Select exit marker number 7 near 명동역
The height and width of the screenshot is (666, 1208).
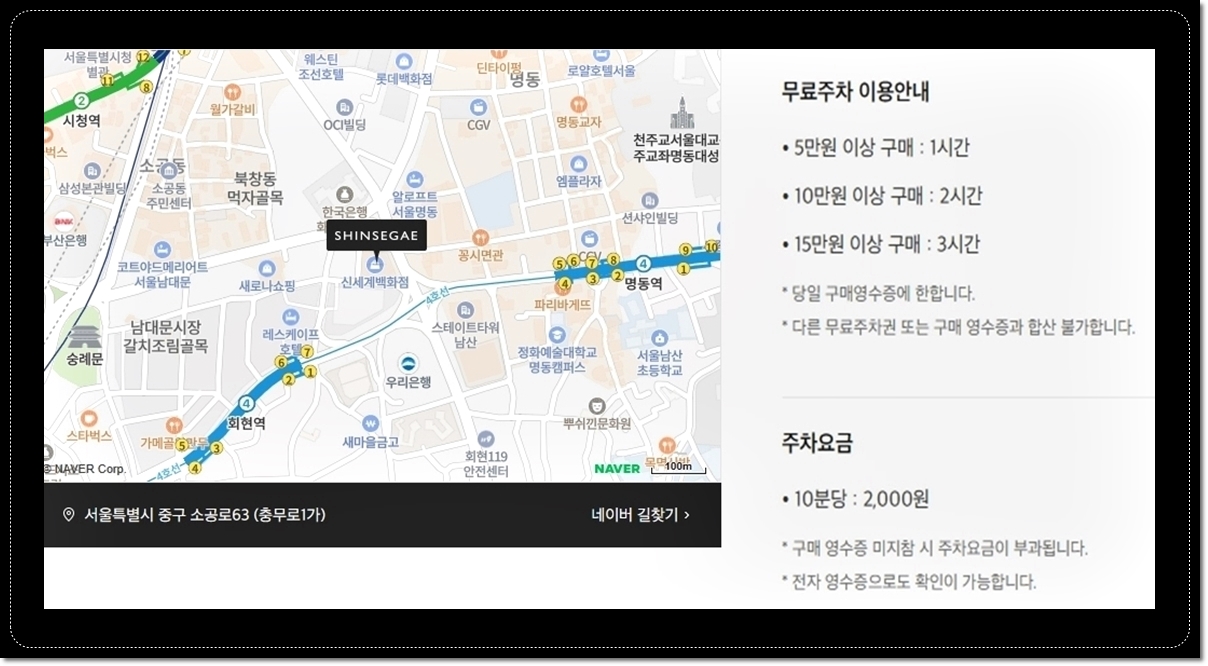coord(592,261)
